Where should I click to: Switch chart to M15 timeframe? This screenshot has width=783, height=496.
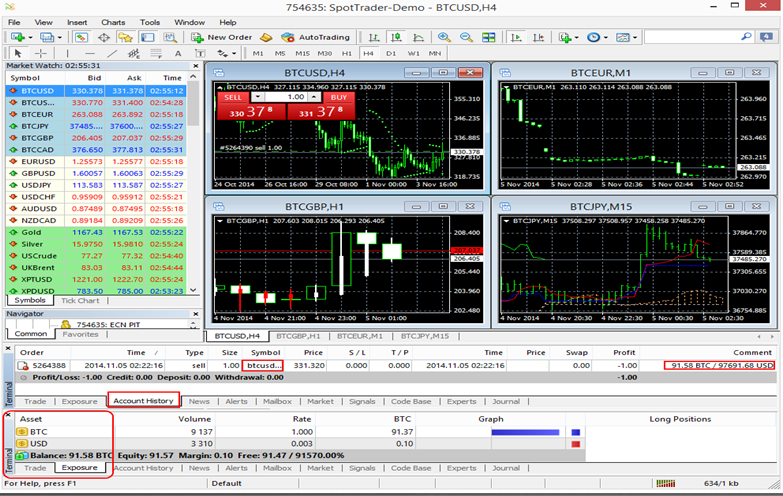pos(302,53)
